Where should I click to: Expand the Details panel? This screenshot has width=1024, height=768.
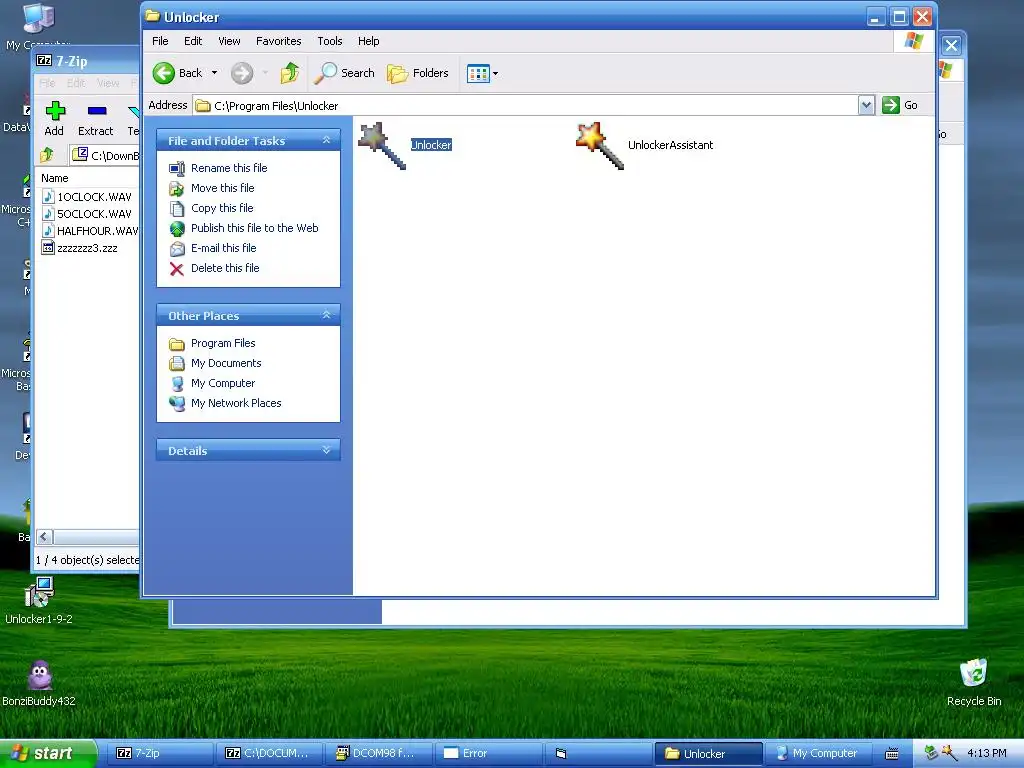point(327,451)
